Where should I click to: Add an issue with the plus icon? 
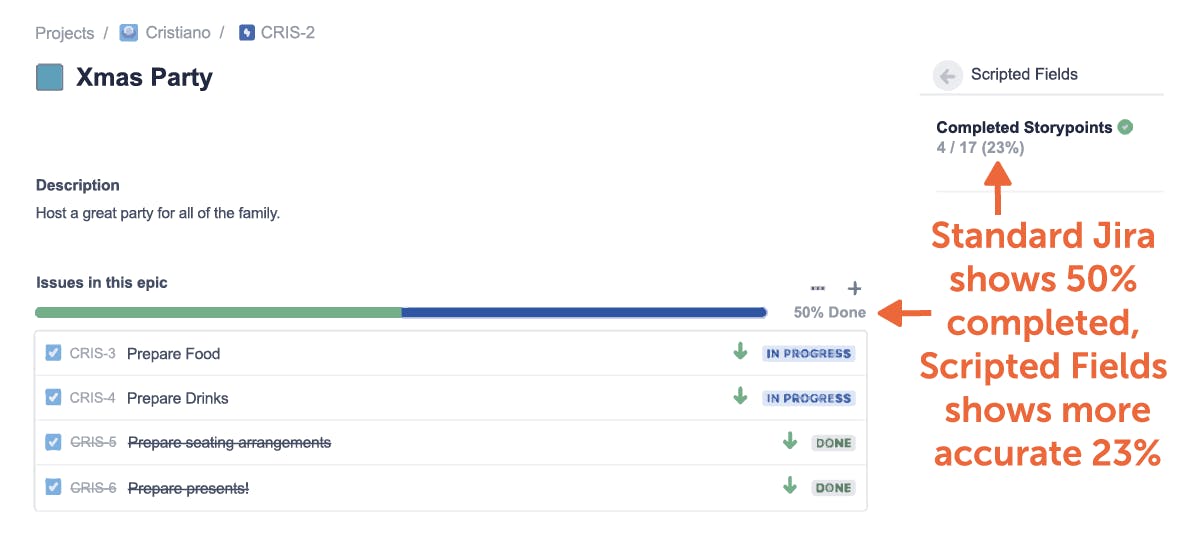(x=854, y=288)
